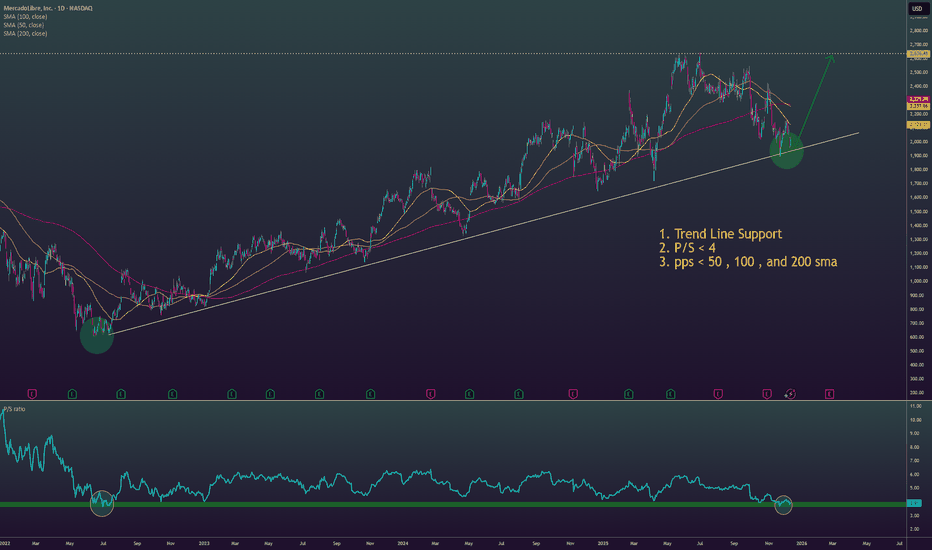Click the round event icon between the last earnings markers
Viewport: 932px width, 550px height.
point(790,394)
